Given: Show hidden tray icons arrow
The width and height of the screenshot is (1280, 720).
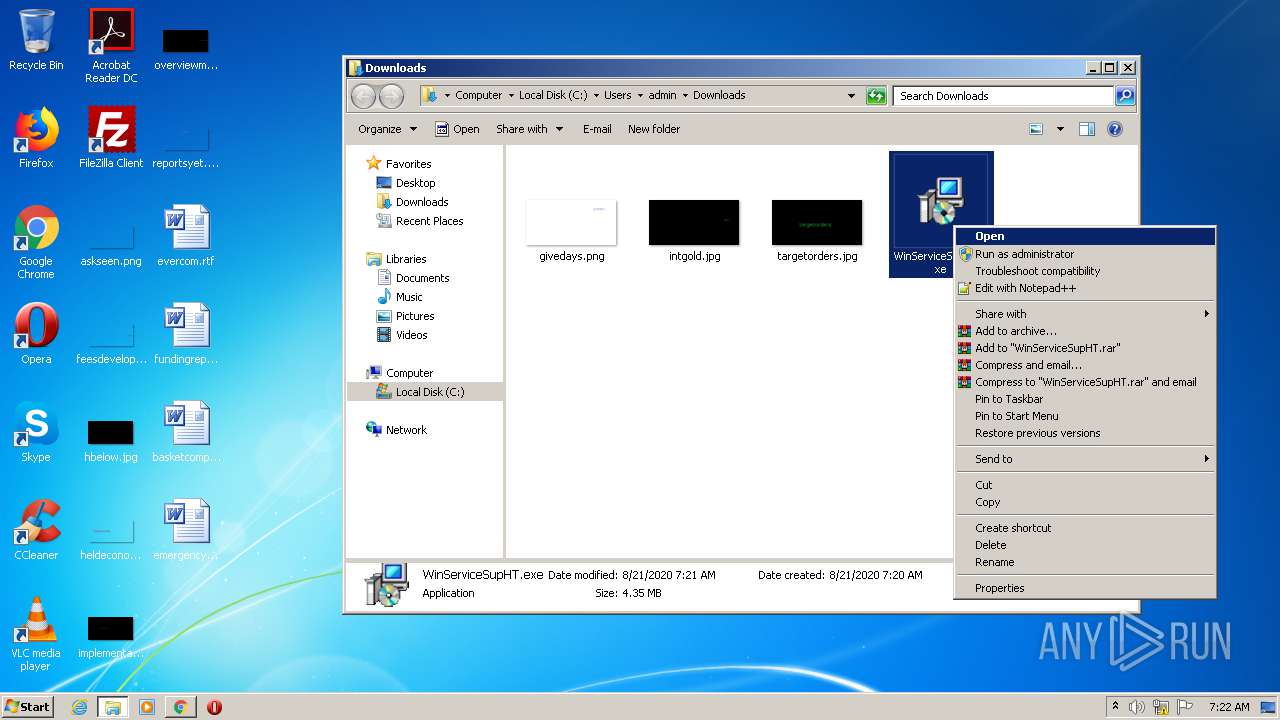Looking at the screenshot, I should point(1115,706).
